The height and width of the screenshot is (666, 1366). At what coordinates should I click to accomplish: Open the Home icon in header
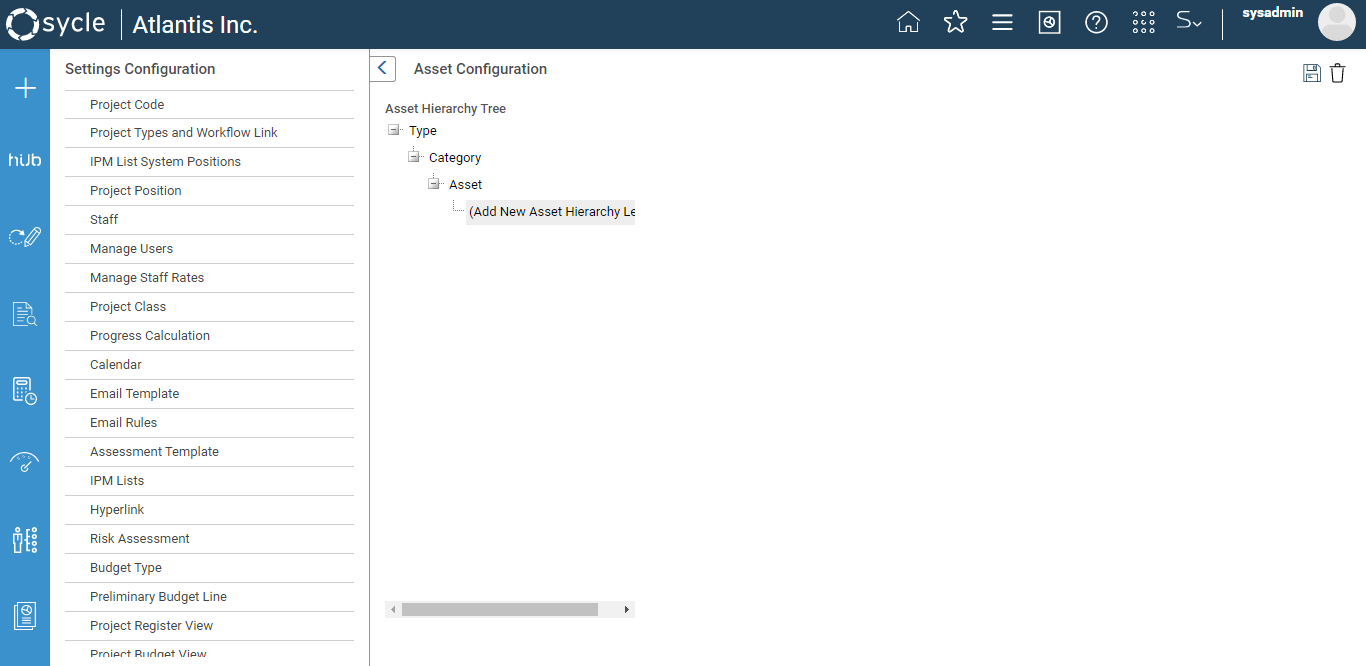tap(908, 22)
